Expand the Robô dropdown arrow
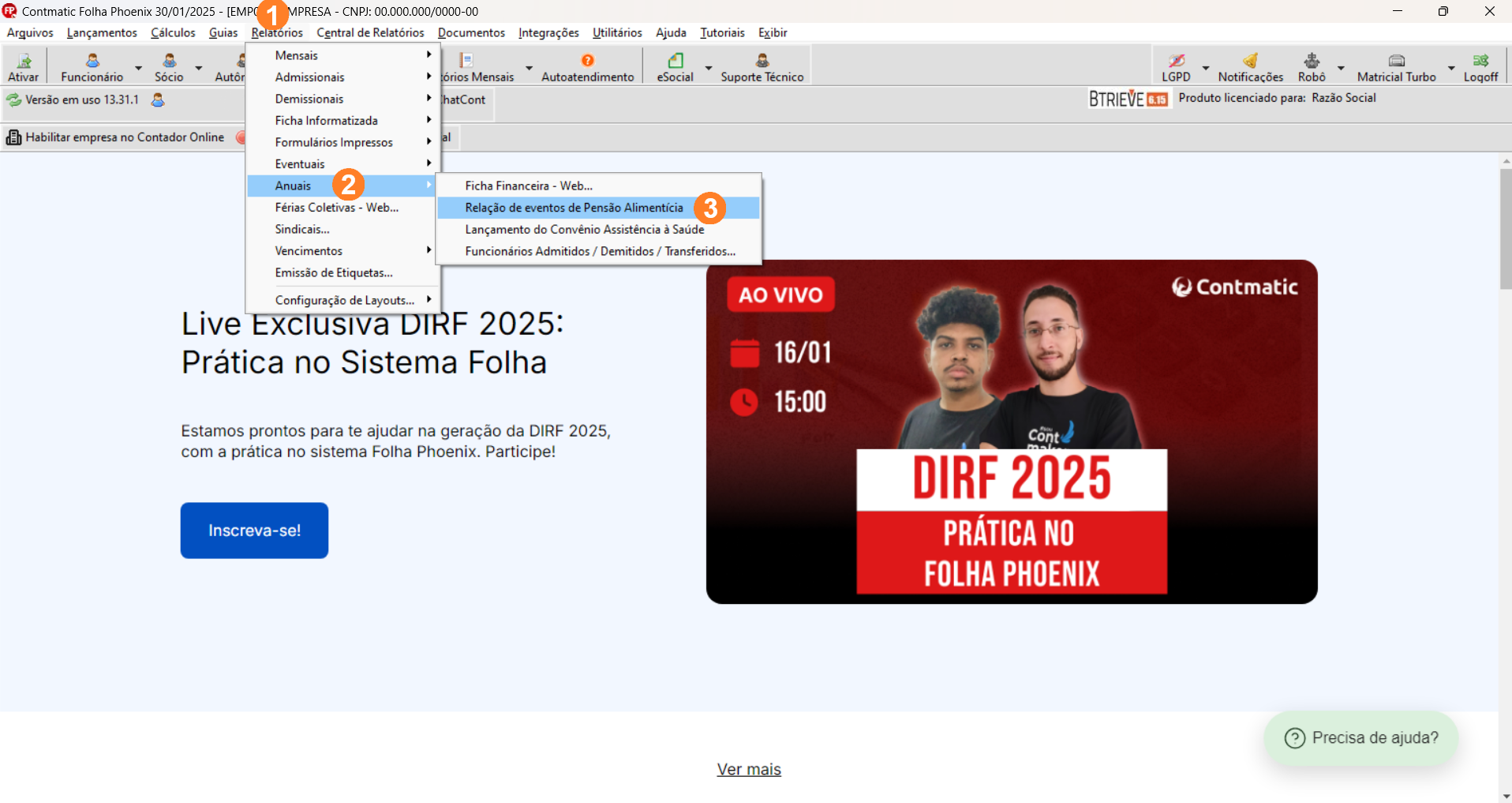This screenshot has height=803, width=1512. (x=1341, y=68)
